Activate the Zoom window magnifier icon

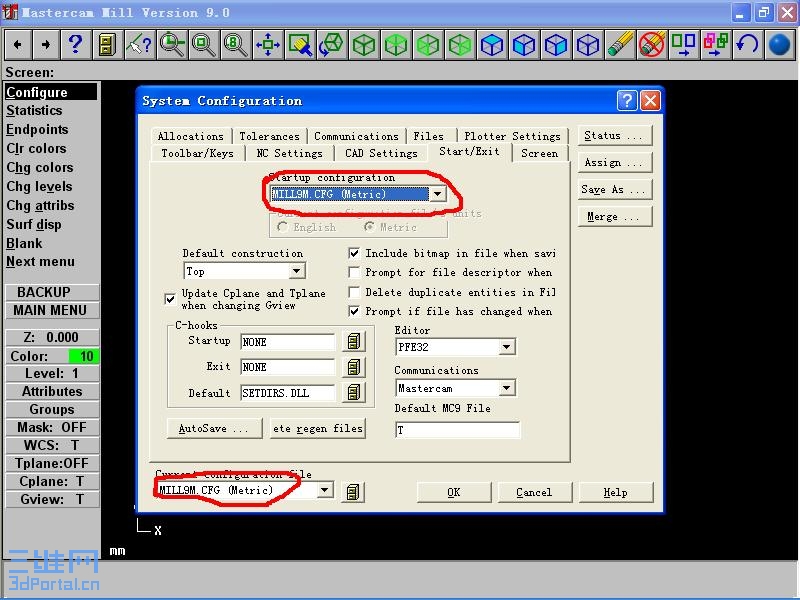coord(172,45)
